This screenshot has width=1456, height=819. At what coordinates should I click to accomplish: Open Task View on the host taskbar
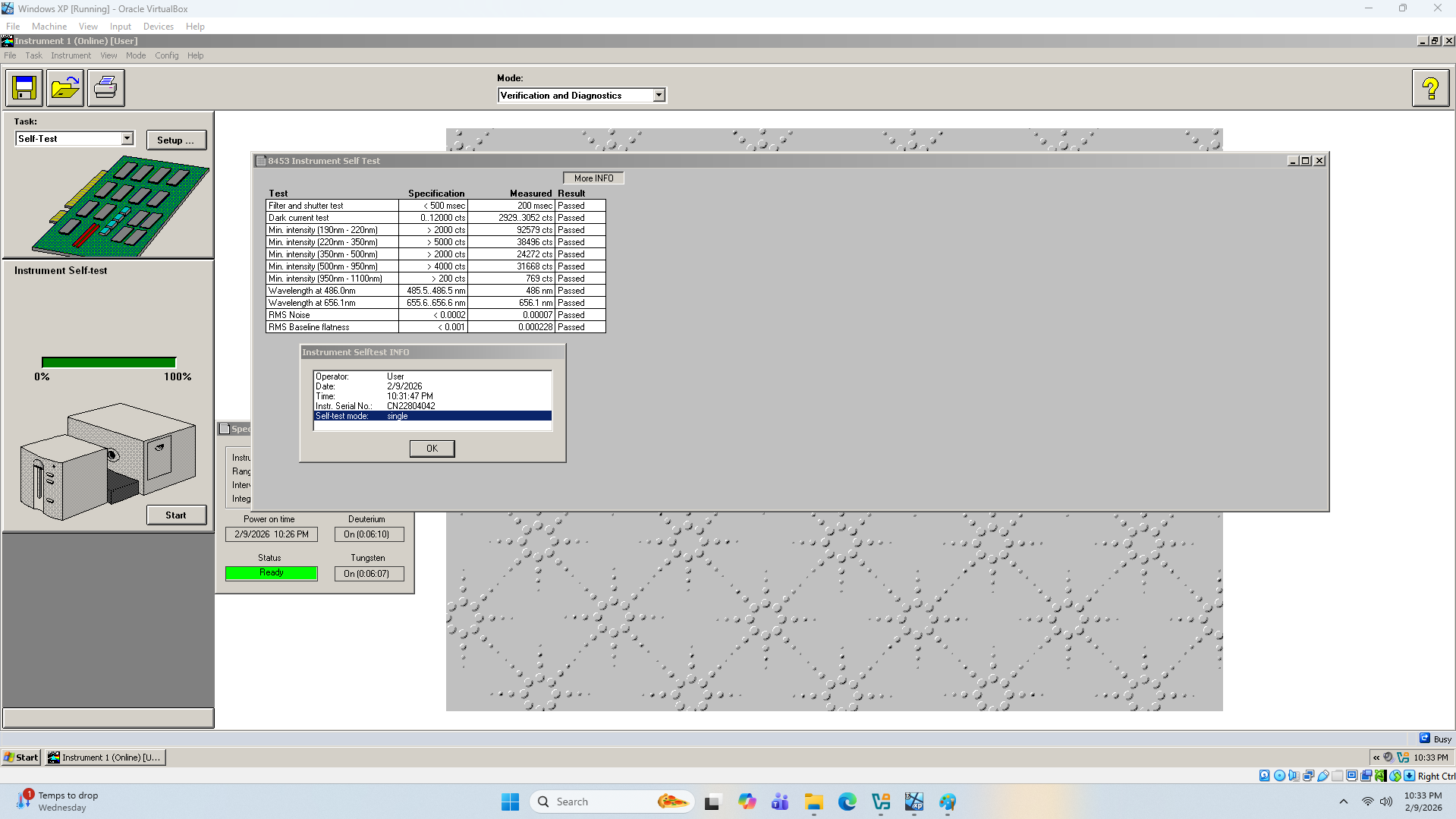(712, 802)
